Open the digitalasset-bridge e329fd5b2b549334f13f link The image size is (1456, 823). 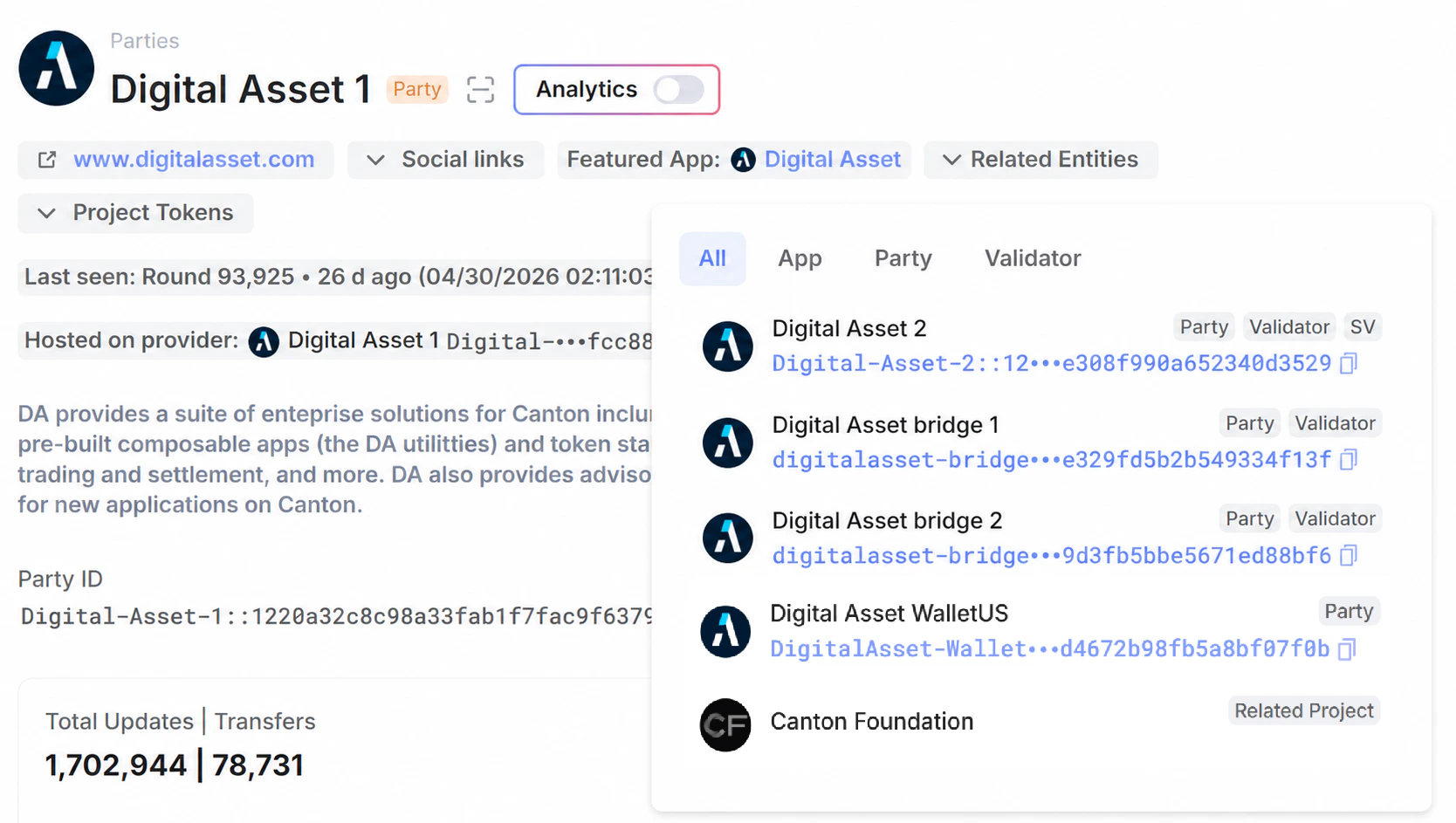(1051, 459)
